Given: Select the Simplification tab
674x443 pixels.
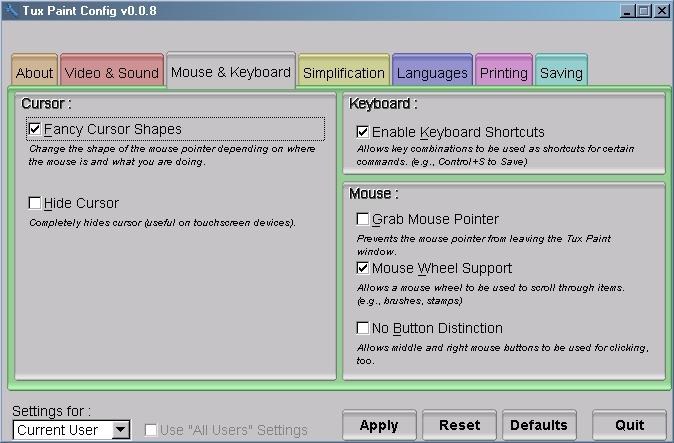Looking at the screenshot, I should [343, 73].
